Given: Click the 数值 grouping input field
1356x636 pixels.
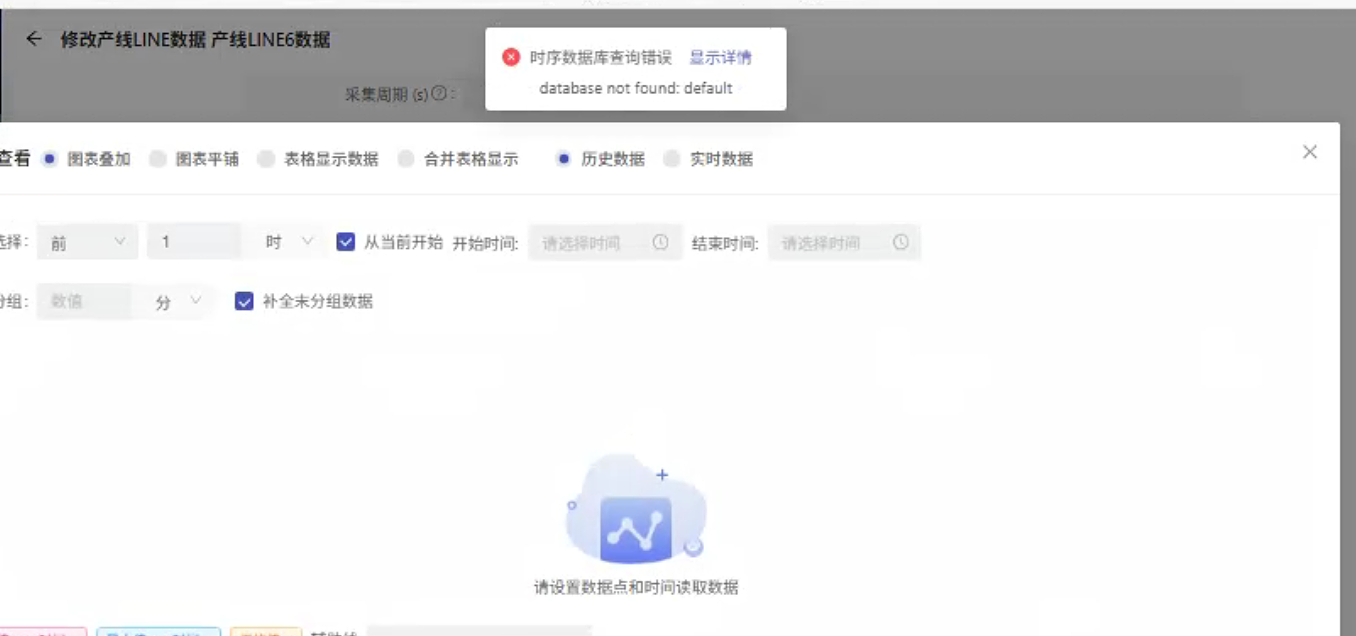Looking at the screenshot, I should click(x=83, y=301).
